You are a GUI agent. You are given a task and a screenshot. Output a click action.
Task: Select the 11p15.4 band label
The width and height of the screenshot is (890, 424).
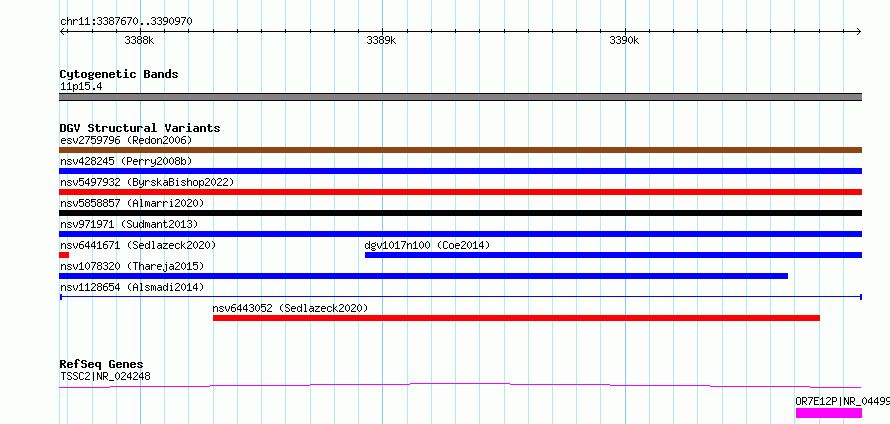81,87
